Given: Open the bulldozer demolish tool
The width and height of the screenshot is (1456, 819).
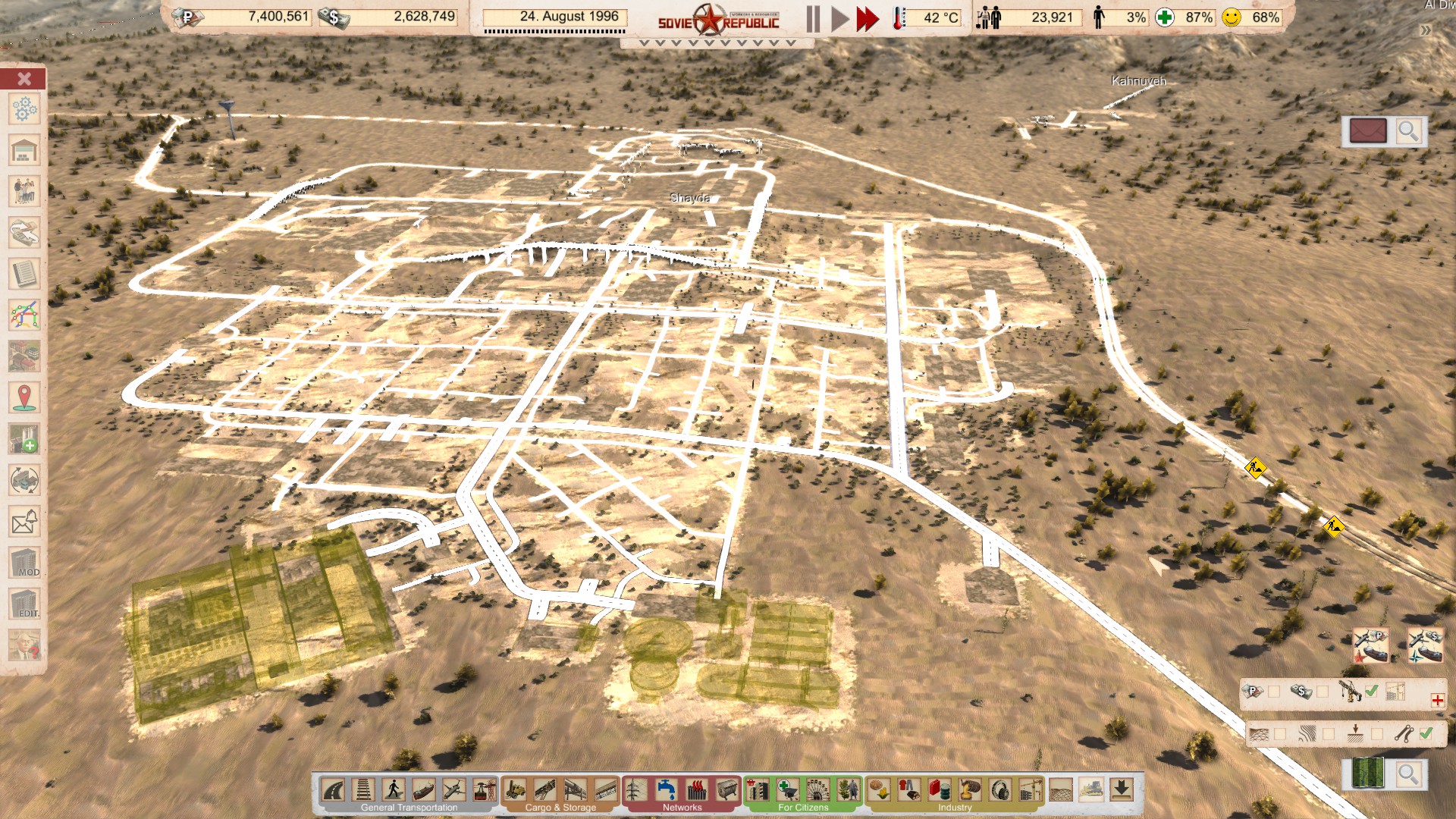Looking at the screenshot, I should (x=1091, y=790).
